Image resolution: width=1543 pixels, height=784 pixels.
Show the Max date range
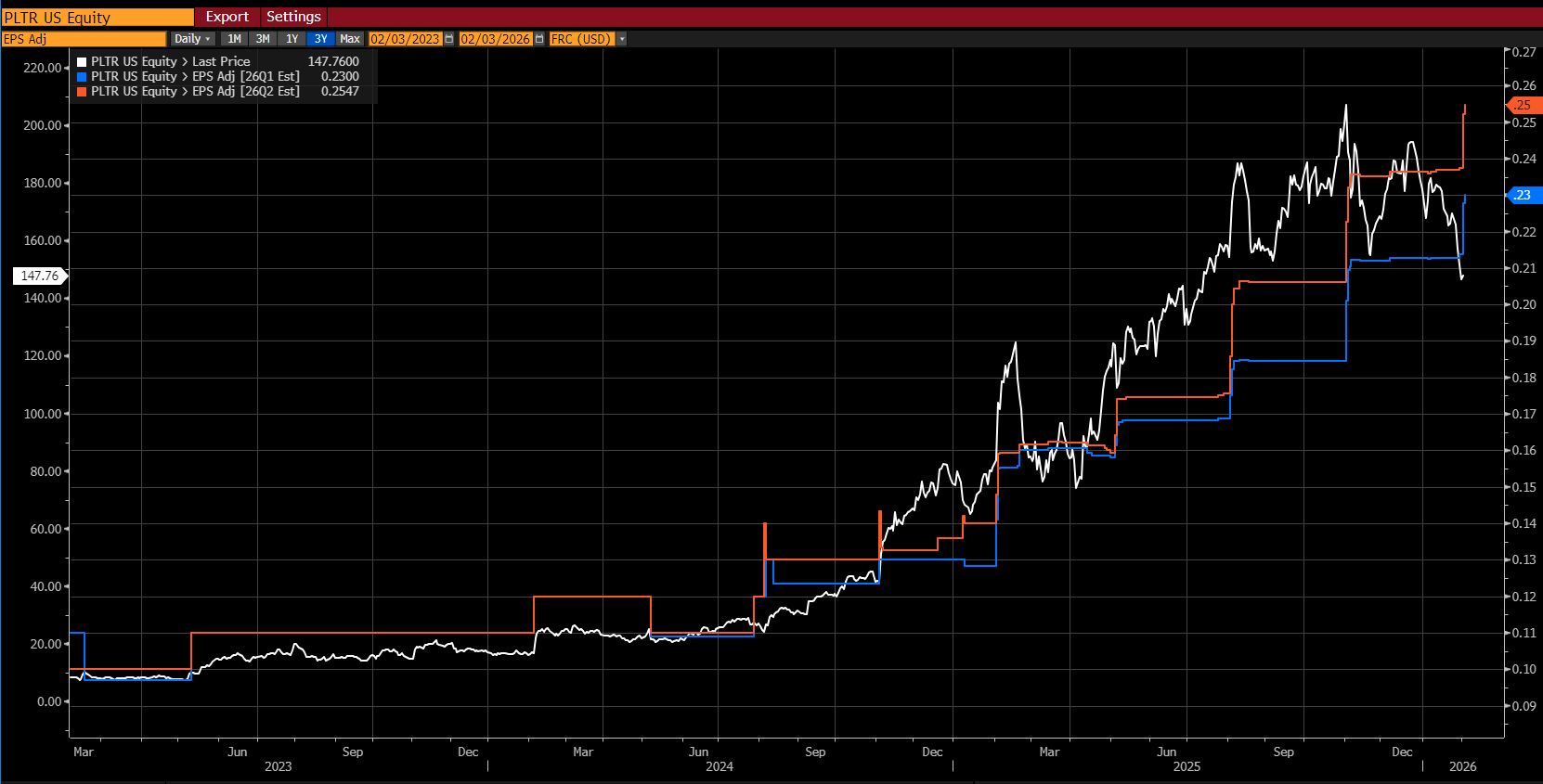tap(349, 39)
